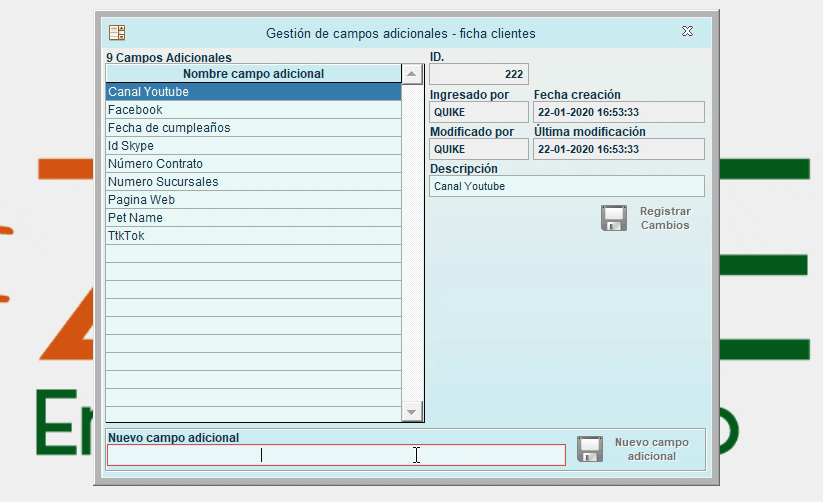Click the Registrar Cambios button label
823x502 pixels.
[x=665, y=218]
